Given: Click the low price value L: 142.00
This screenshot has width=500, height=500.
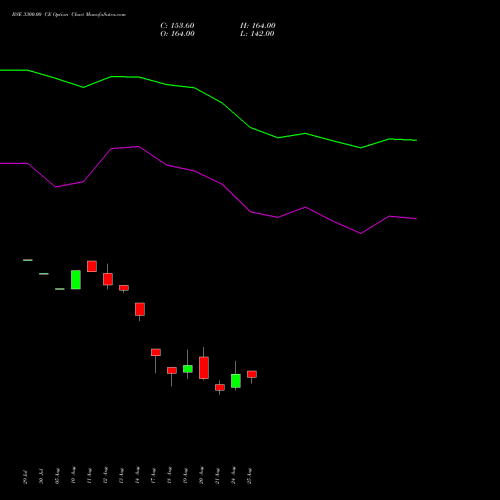Looking at the screenshot, I should 257,34.
